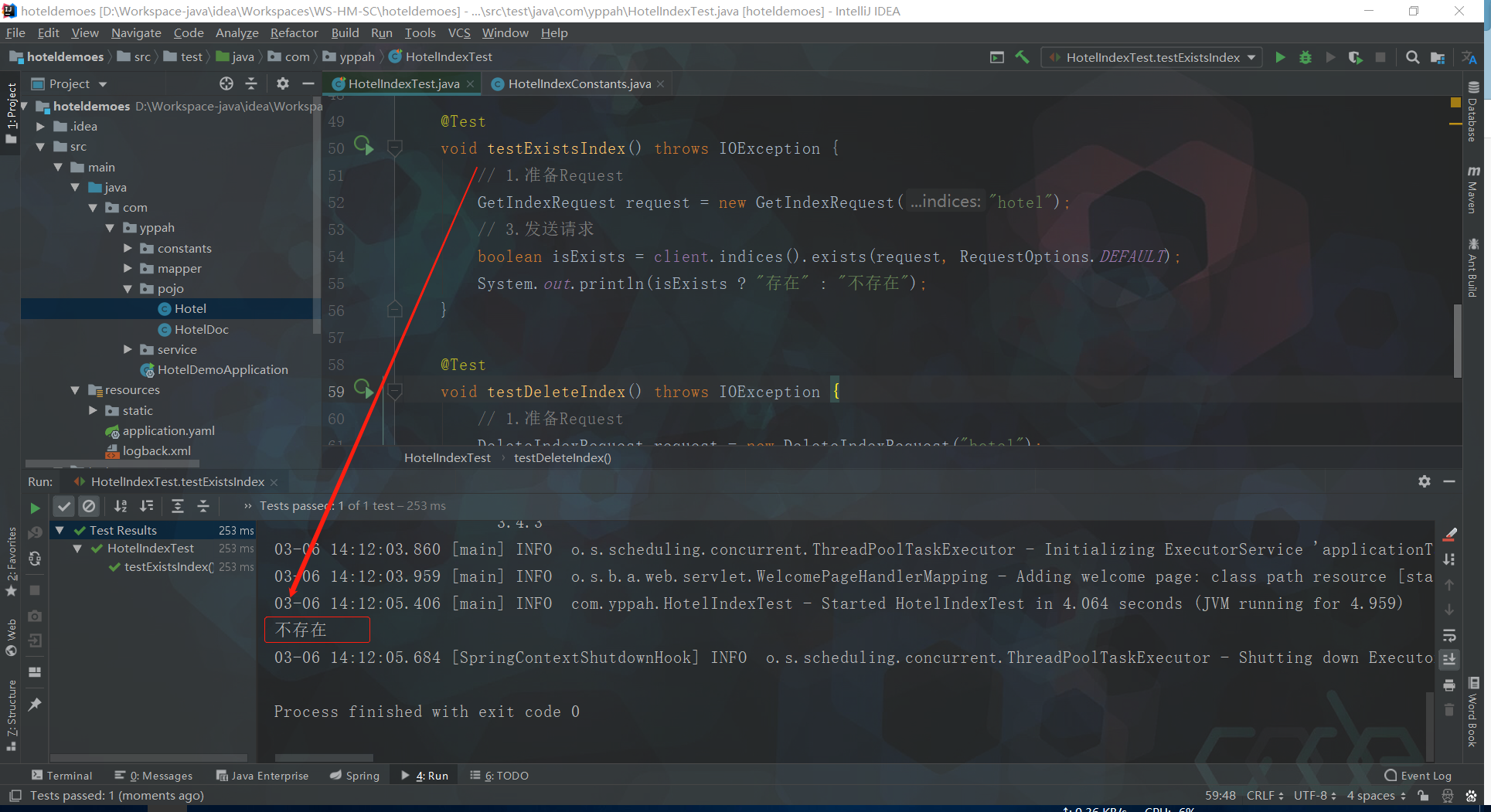Click the console horizontal scrollbar thumb

[324, 758]
